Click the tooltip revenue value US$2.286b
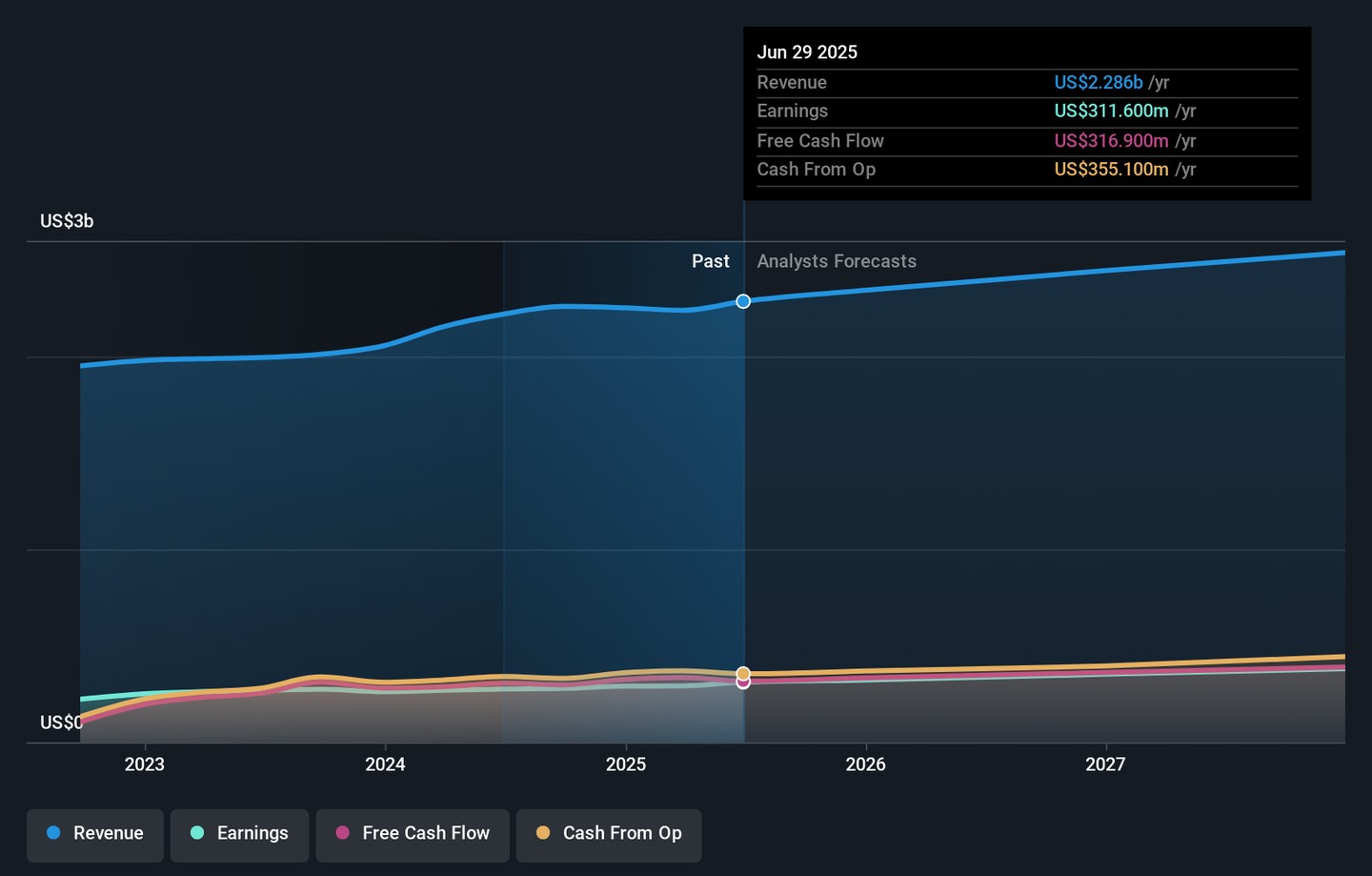Viewport: 1372px width, 876px height. coord(1098,83)
